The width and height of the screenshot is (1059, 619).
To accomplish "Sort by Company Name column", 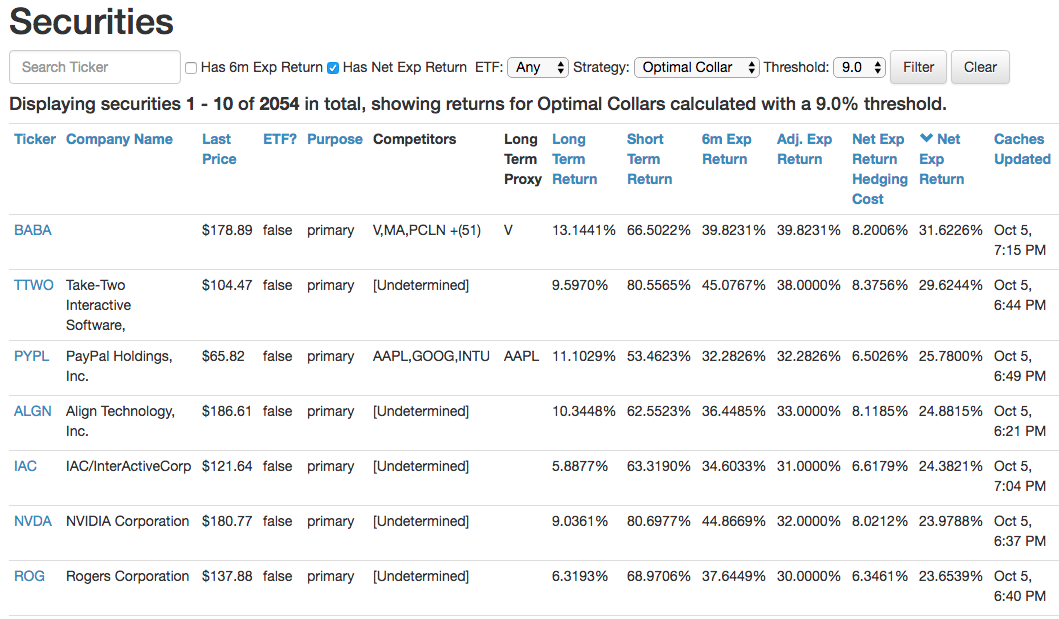I will [120, 139].
